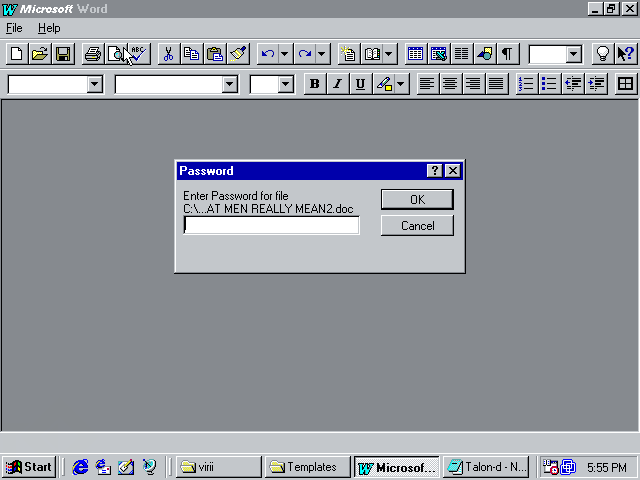Toggle bold formatting

click(315, 84)
